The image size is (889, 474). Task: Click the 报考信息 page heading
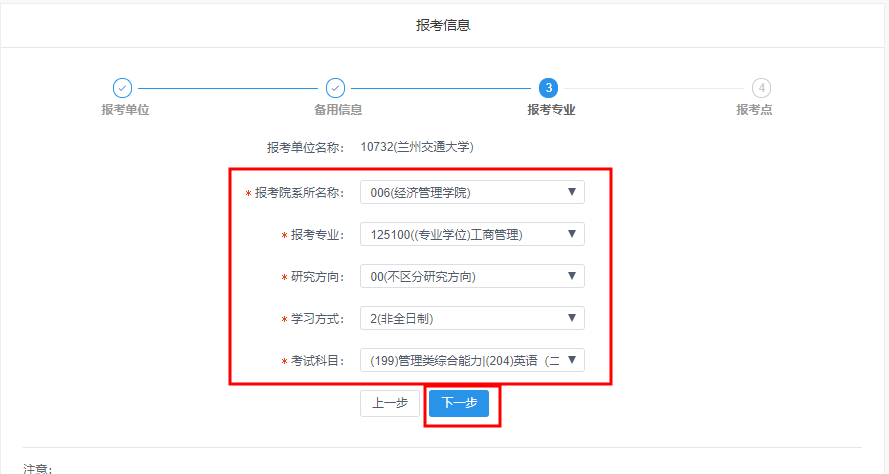(x=443, y=25)
